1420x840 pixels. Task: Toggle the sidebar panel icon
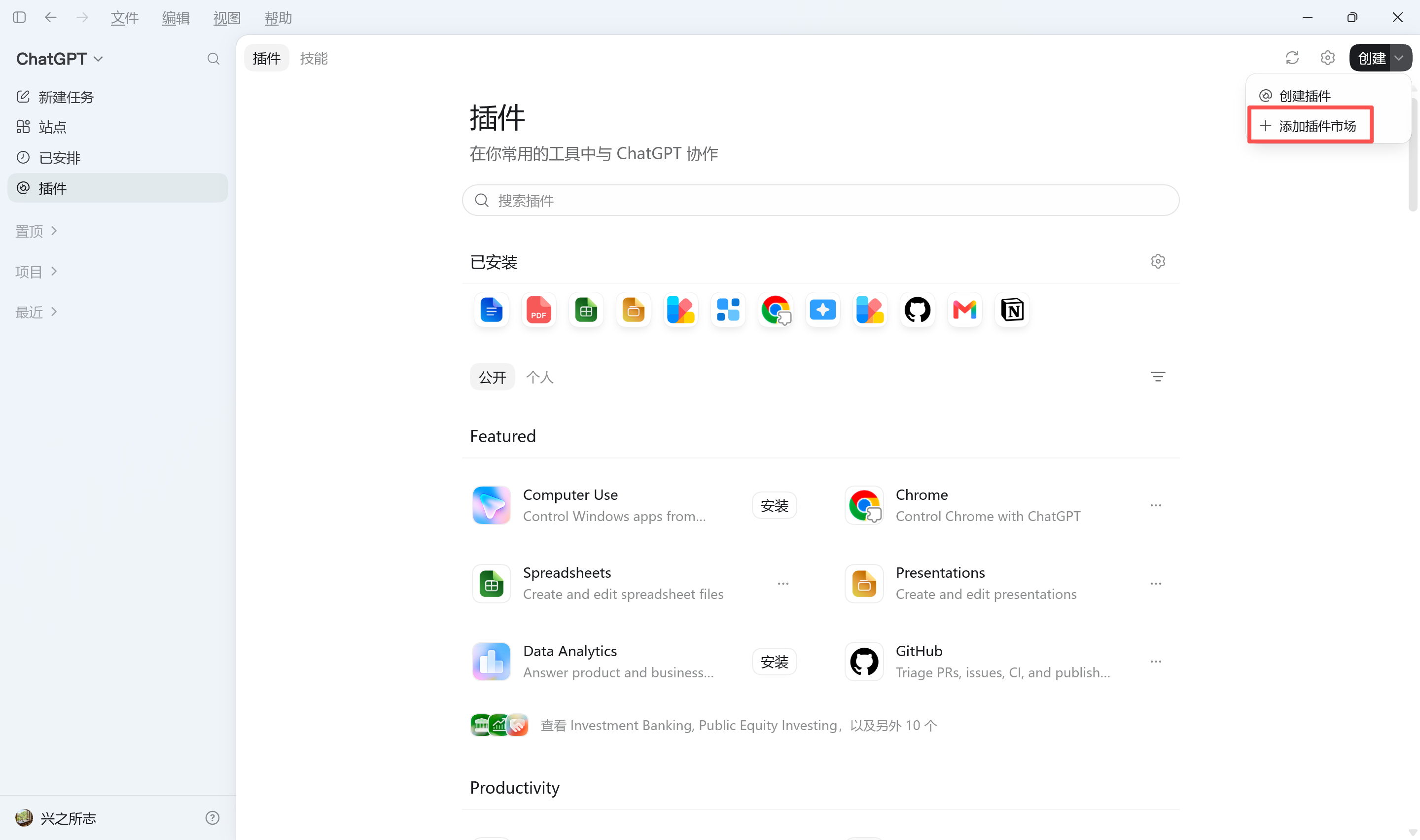pos(19,18)
